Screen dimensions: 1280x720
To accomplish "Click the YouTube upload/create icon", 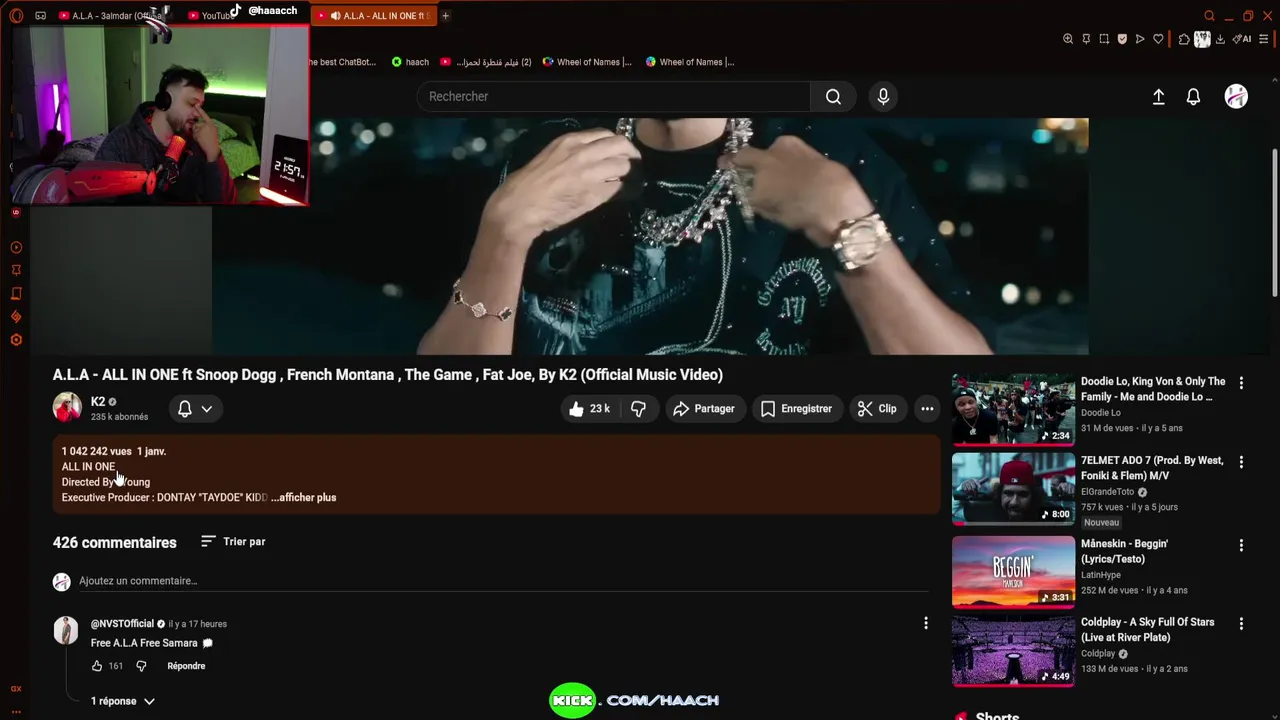I will pyautogui.click(x=1158, y=96).
